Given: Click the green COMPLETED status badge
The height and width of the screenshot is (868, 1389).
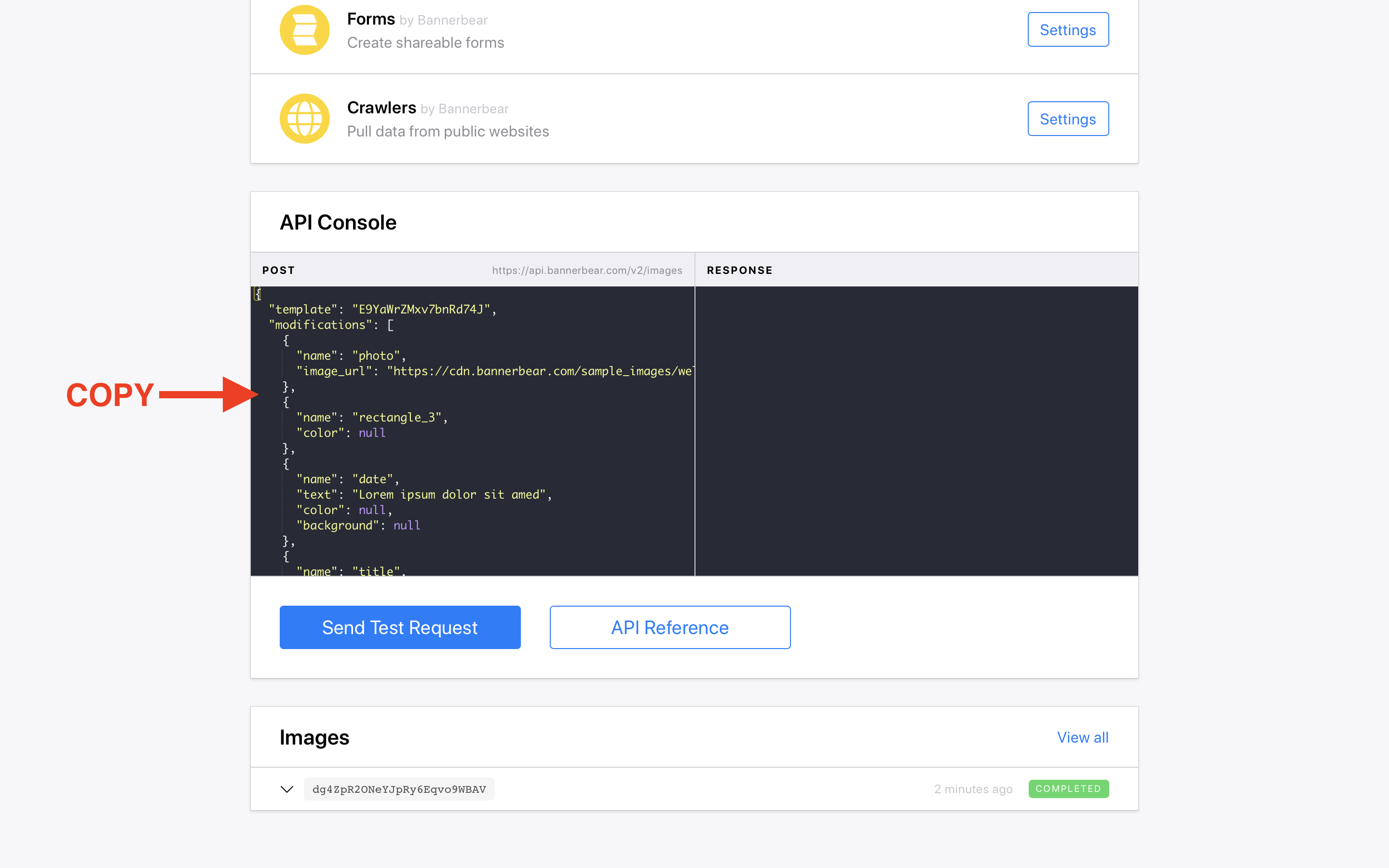Looking at the screenshot, I should pos(1068,789).
